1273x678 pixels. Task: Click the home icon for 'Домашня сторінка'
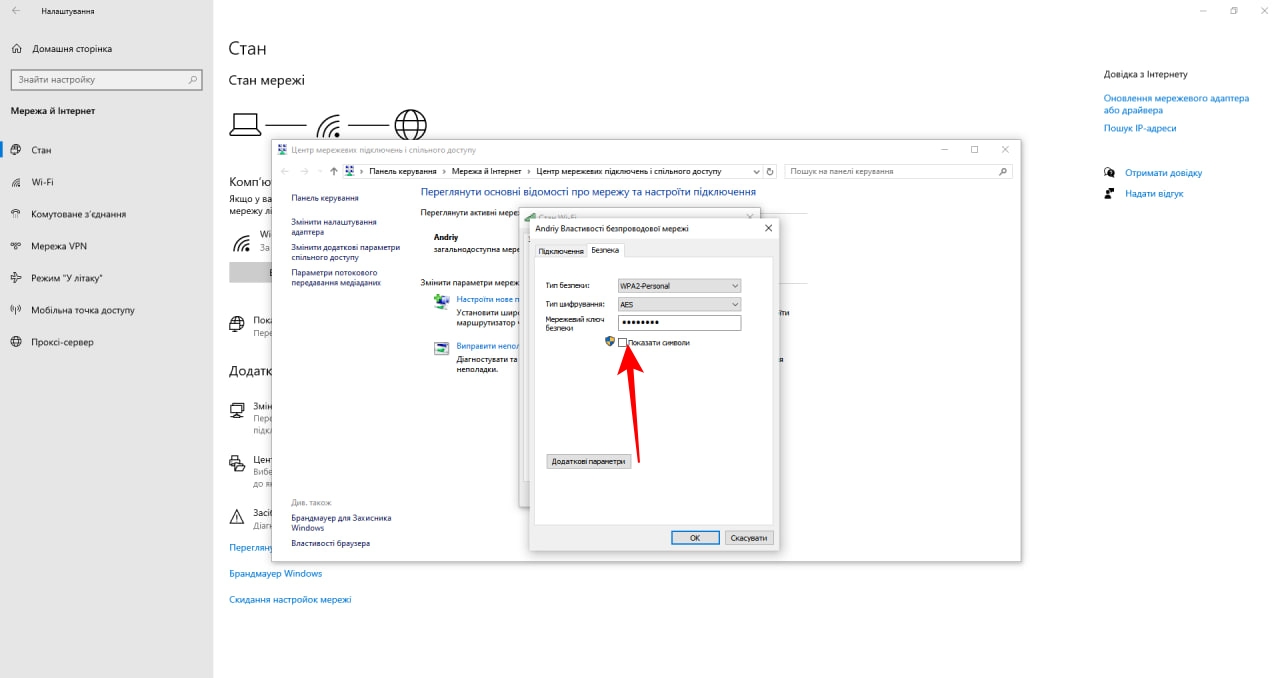click(17, 49)
